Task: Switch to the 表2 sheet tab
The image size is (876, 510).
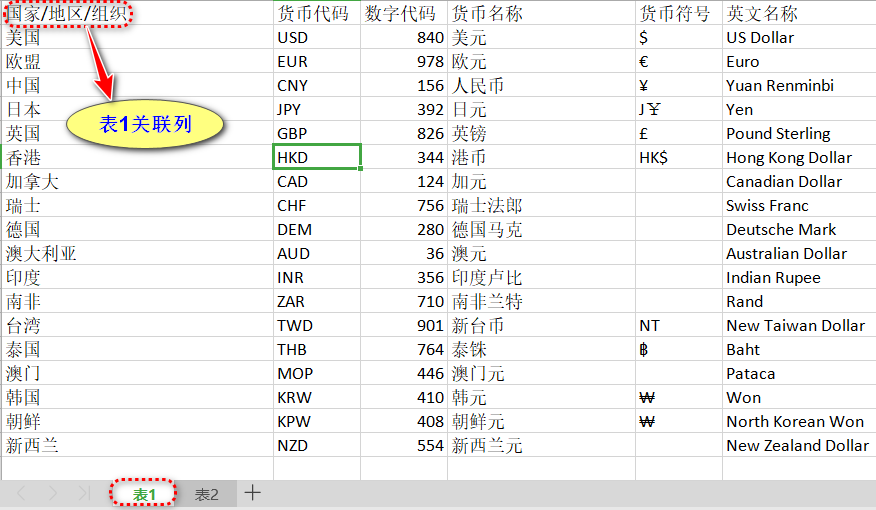Action: (x=206, y=494)
